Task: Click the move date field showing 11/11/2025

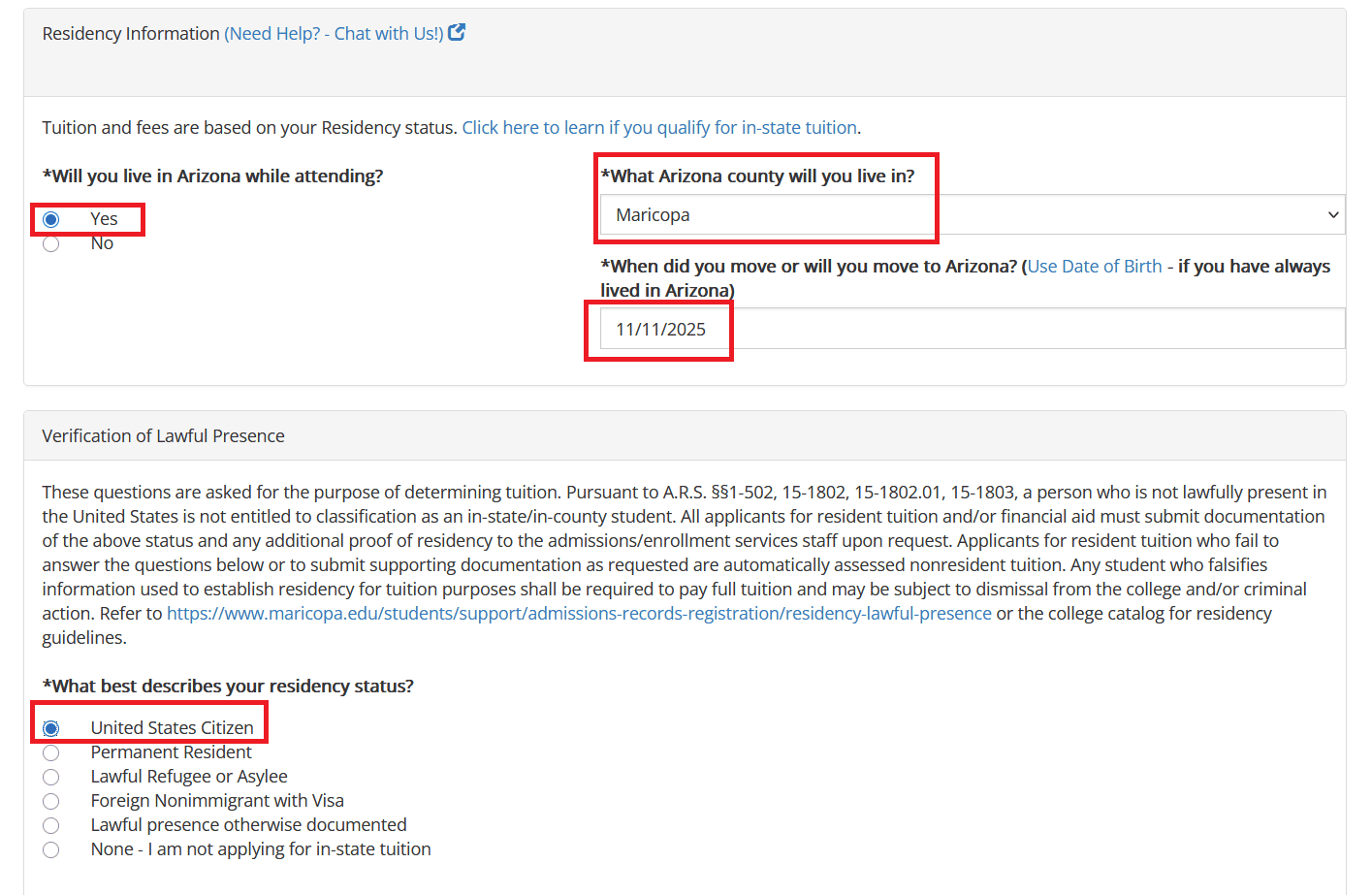Action: [972, 330]
